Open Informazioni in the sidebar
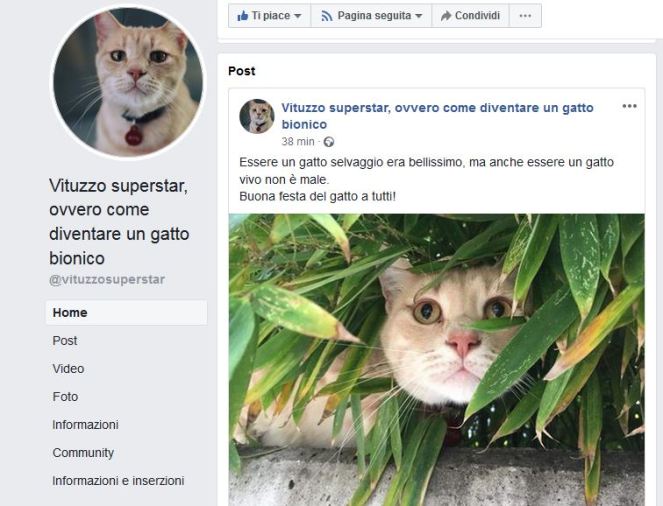The height and width of the screenshot is (506, 663). 85,425
